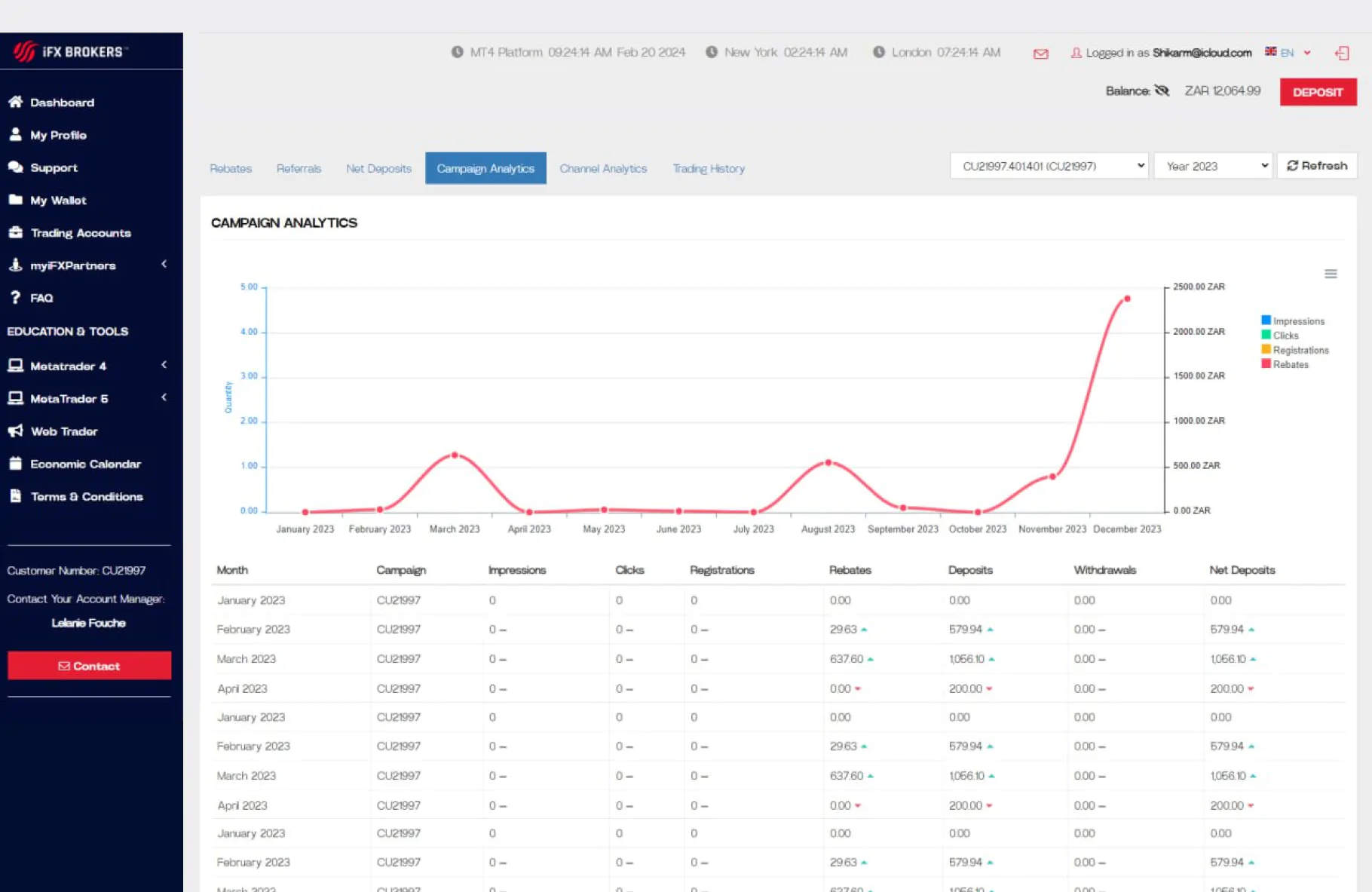Open the chart hamburger menu icon
Screen dimensions: 1372x892
click(1331, 274)
